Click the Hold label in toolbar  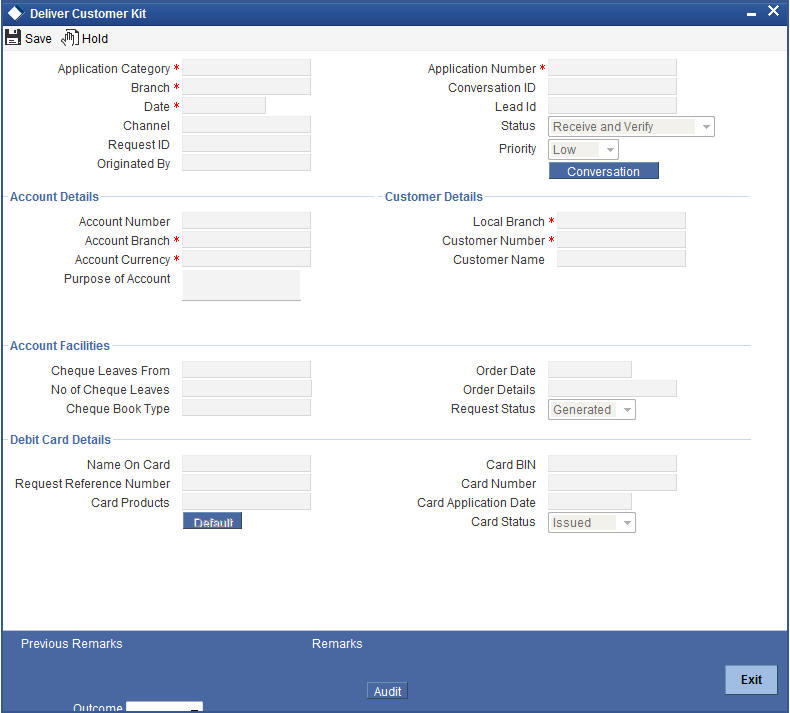(95, 39)
